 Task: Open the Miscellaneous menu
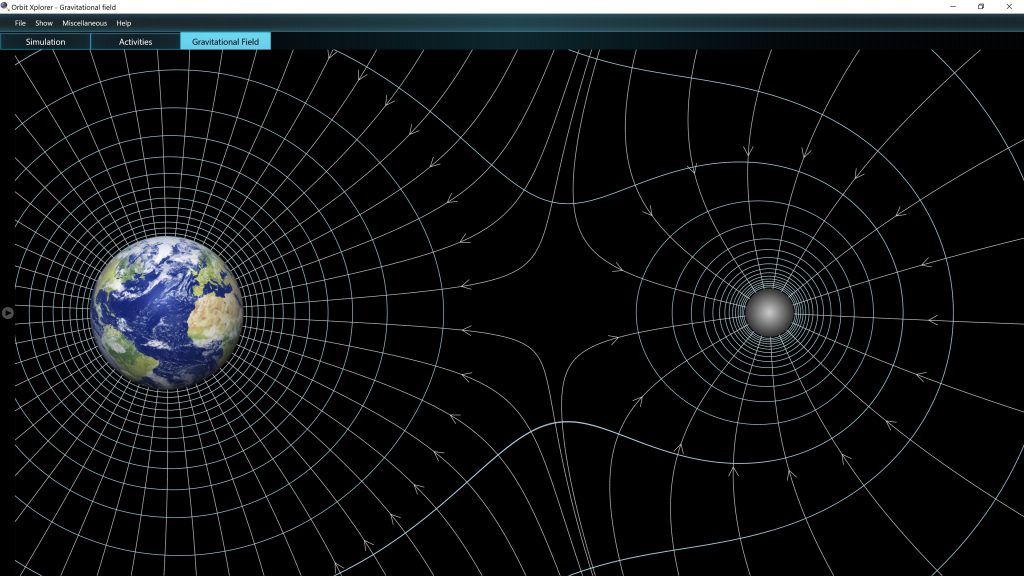[x=84, y=23]
